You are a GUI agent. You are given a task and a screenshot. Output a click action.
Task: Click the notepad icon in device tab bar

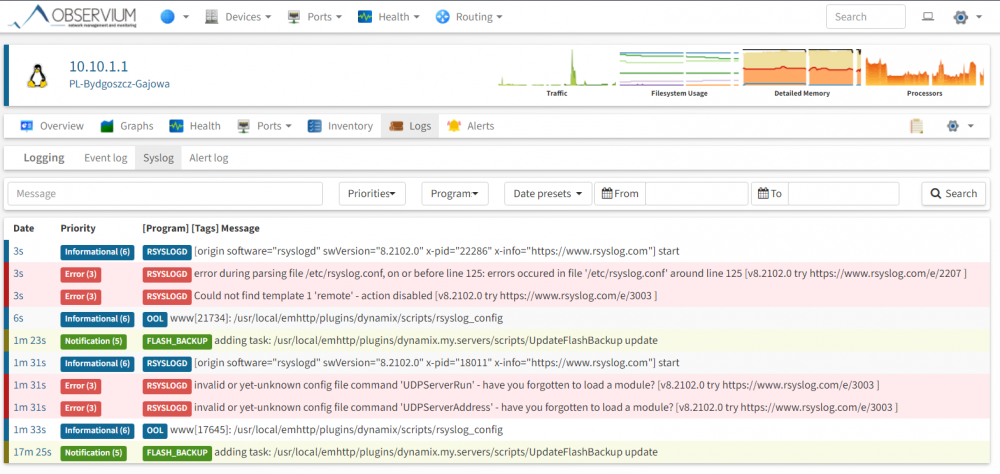click(x=916, y=126)
